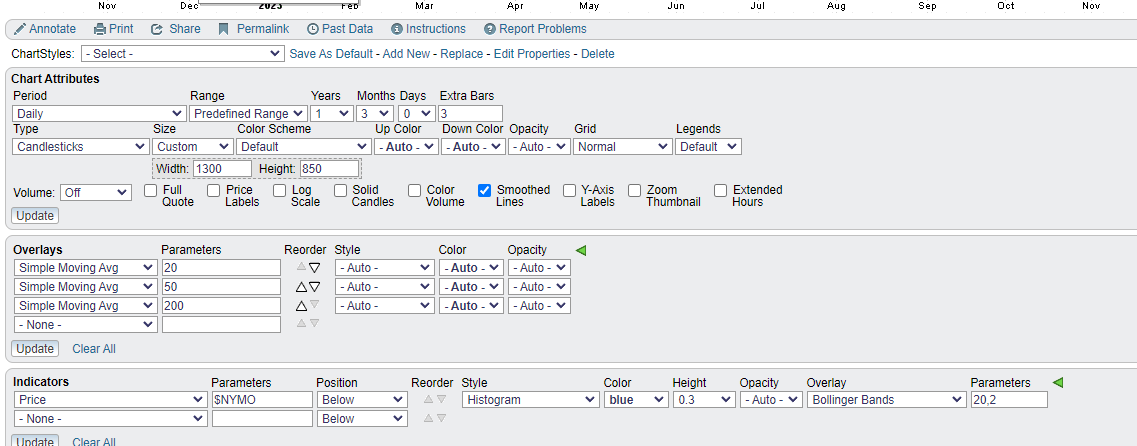Open the Legends dropdown
This screenshot has height=446, width=1137.
click(x=708, y=146)
